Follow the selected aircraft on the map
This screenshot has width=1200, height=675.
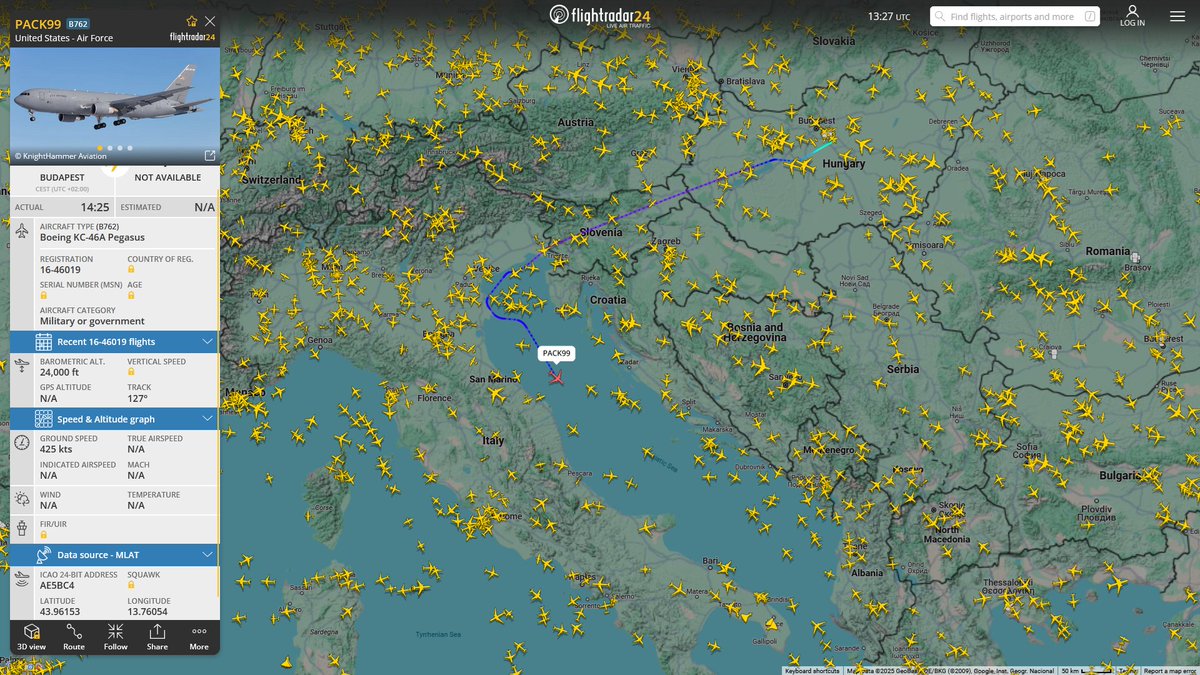coord(115,637)
